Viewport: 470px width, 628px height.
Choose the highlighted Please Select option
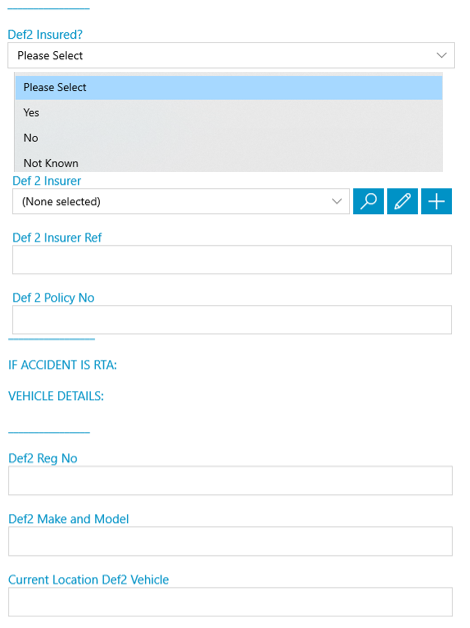(x=229, y=87)
